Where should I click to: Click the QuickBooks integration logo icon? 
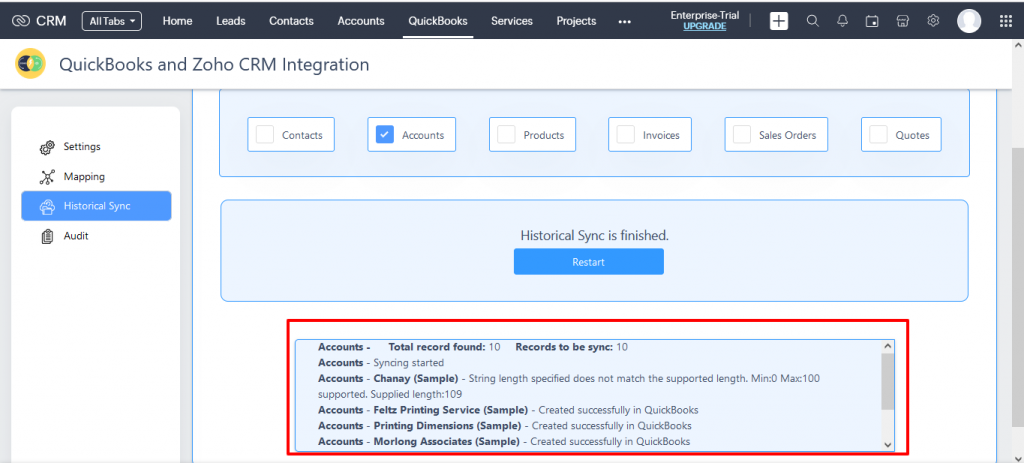(30, 63)
